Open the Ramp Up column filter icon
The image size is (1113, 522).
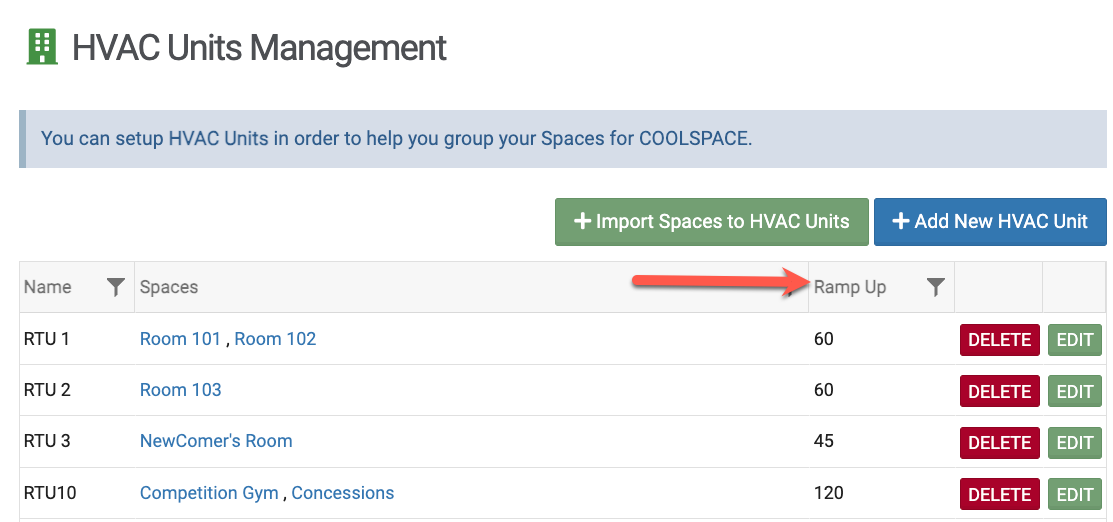(x=935, y=288)
